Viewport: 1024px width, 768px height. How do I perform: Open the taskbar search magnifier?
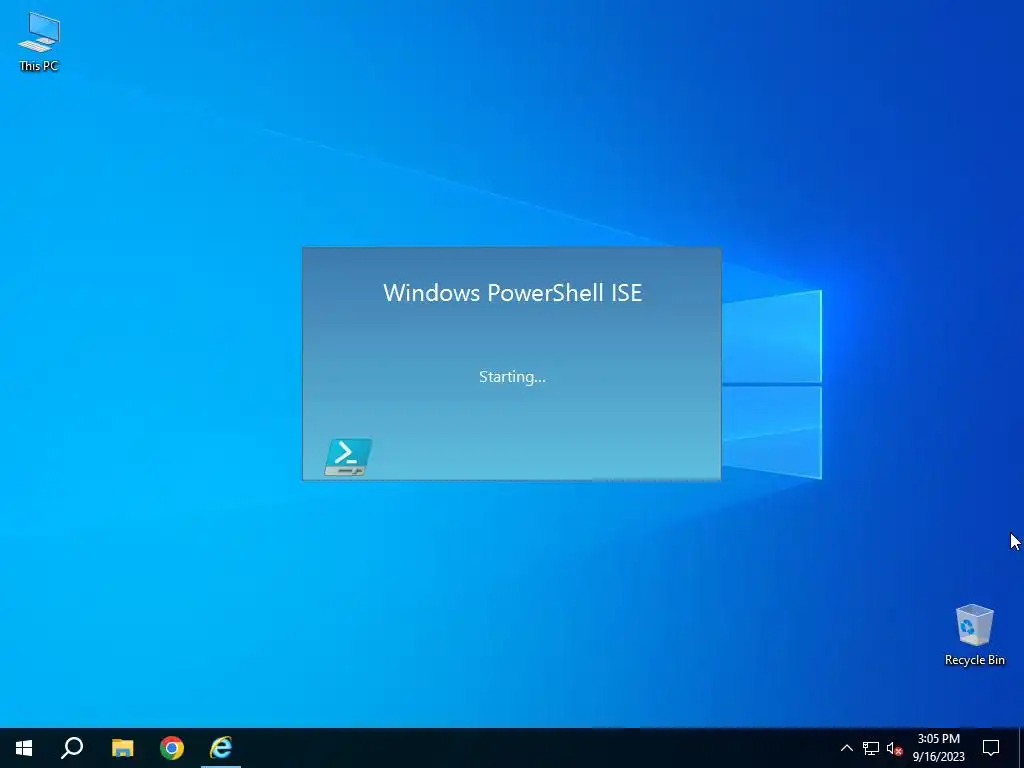(x=72, y=748)
